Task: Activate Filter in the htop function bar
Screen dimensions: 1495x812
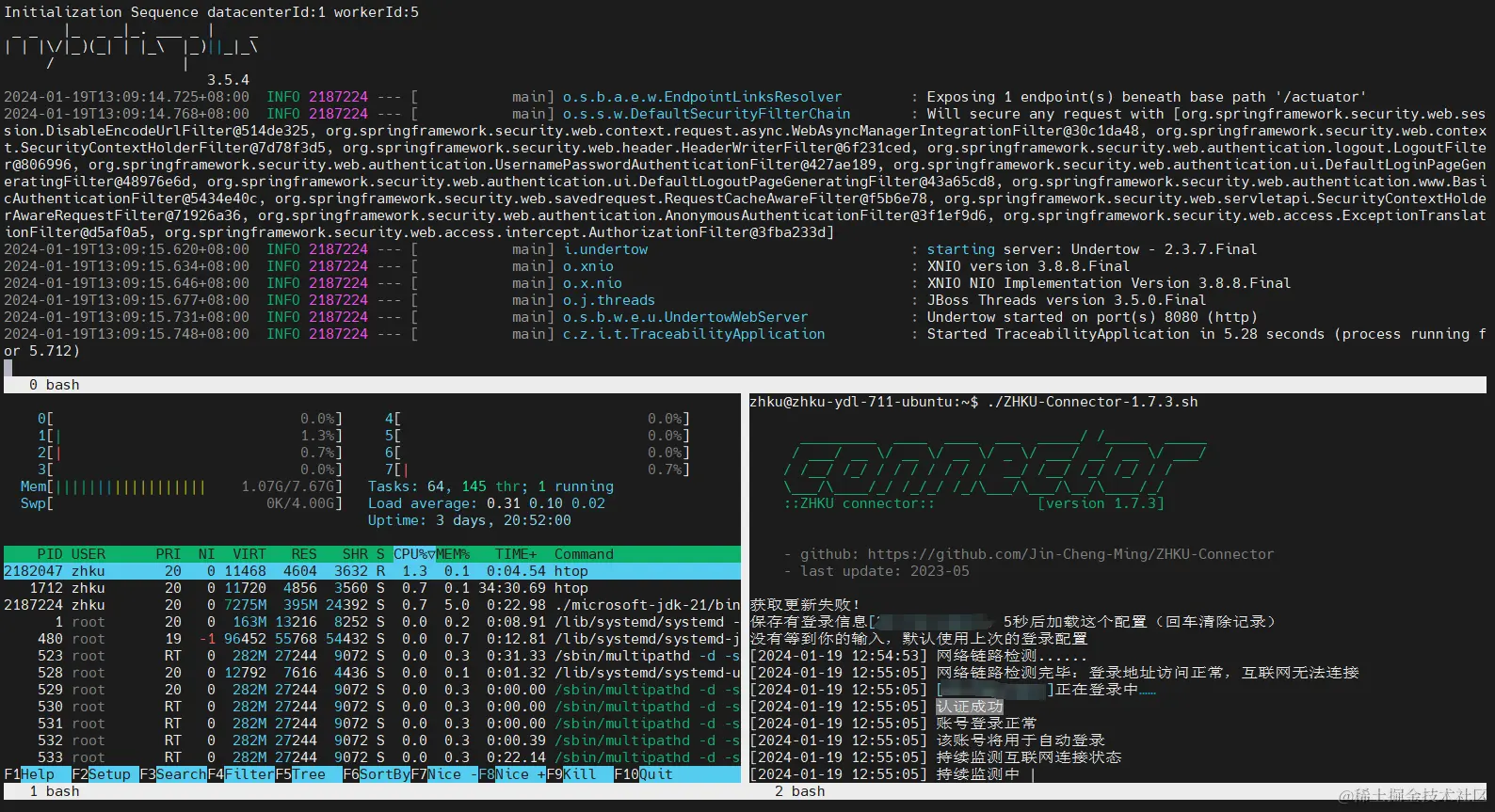Action: [241, 774]
